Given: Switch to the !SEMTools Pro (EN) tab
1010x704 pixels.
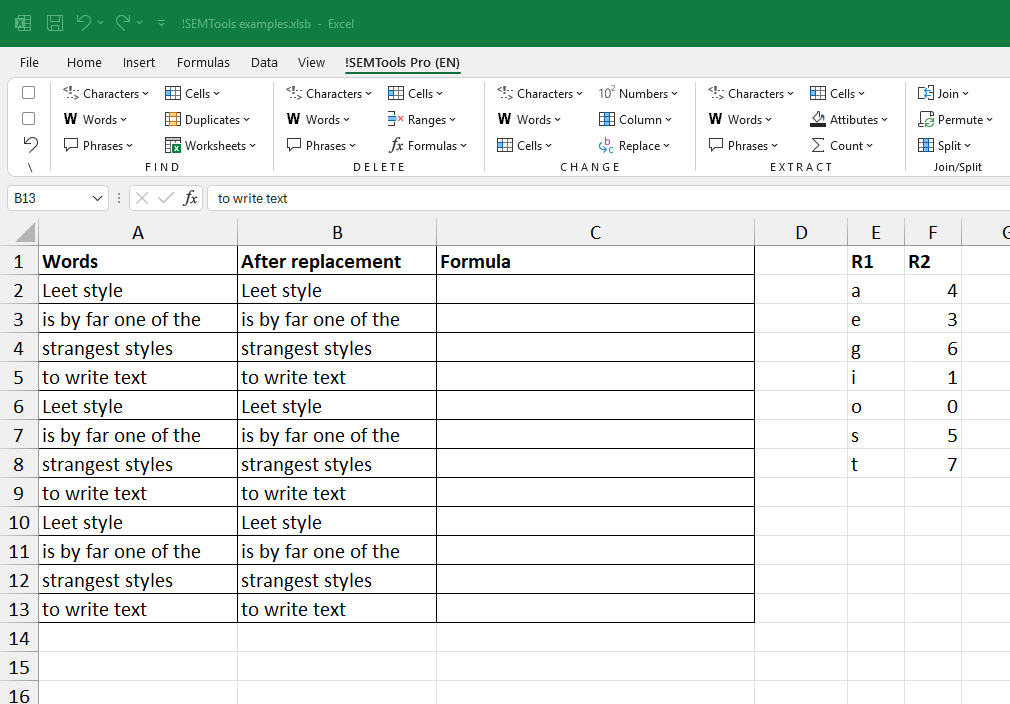Looking at the screenshot, I should (x=403, y=62).
